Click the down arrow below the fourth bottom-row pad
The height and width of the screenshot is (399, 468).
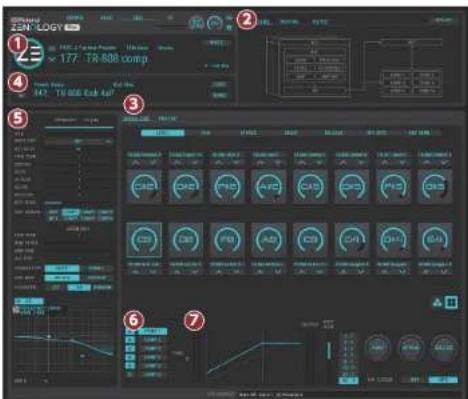tap(277, 272)
